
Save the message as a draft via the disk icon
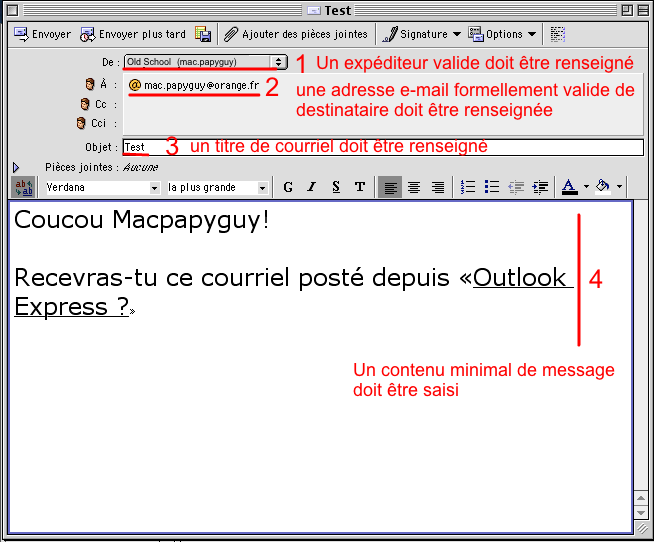[203, 34]
